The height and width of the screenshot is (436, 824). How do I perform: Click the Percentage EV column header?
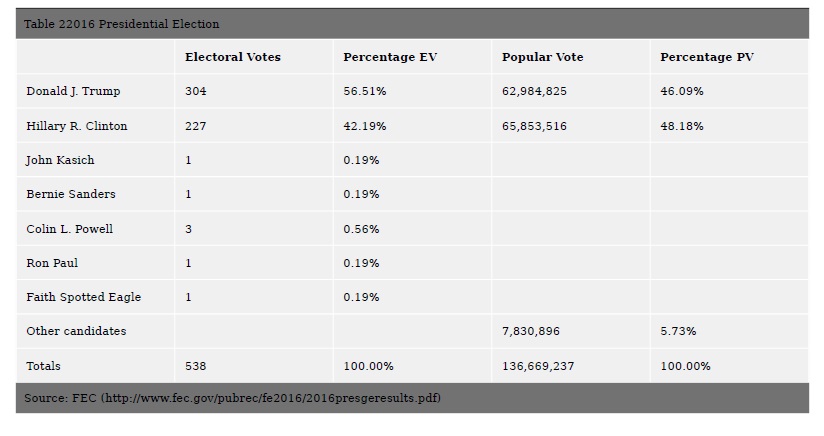tap(391, 57)
